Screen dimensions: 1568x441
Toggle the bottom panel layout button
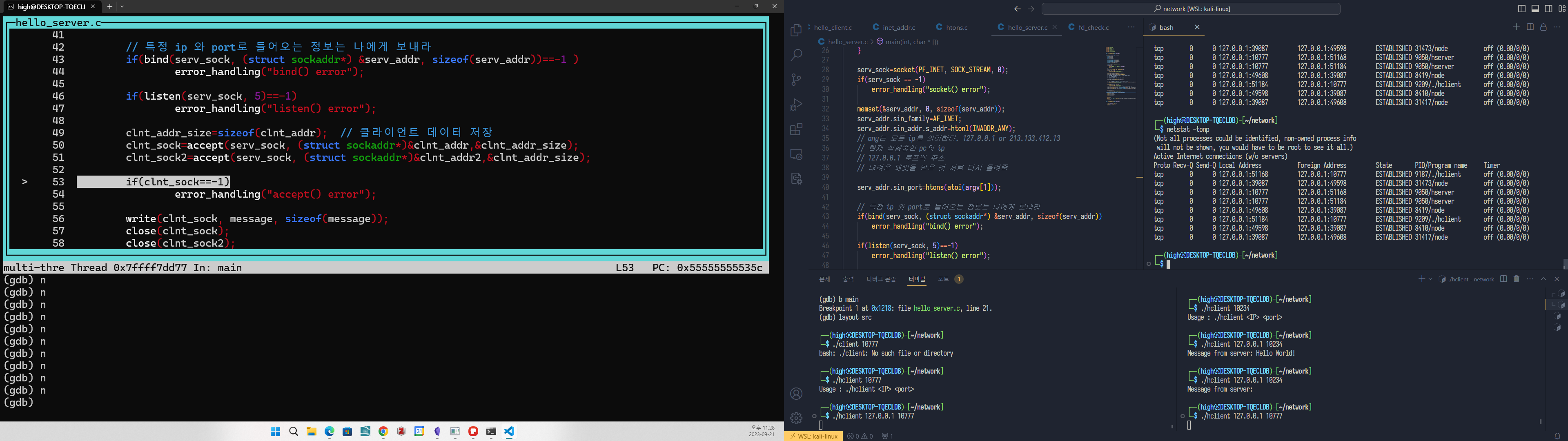tap(1535, 9)
